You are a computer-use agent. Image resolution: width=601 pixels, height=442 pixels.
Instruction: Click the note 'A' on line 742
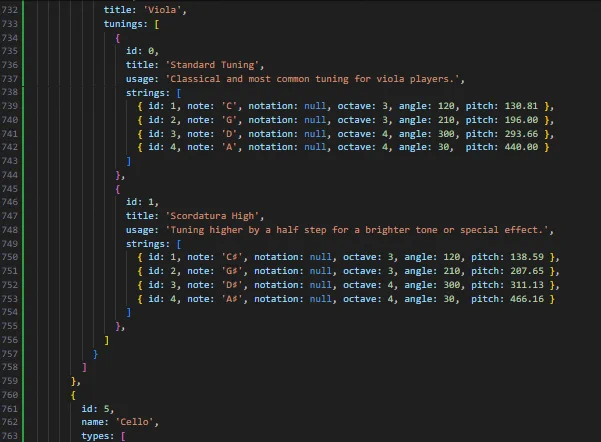tap(229, 147)
